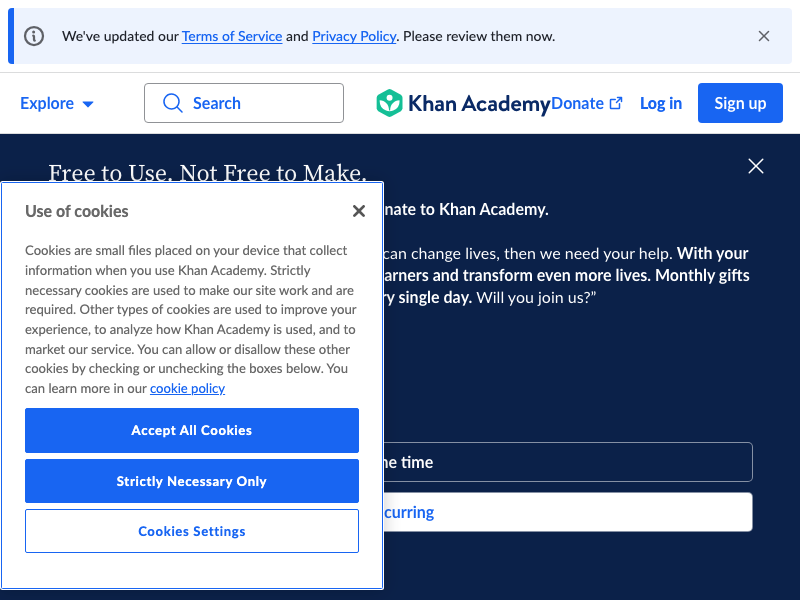This screenshot has width=800, height=600.
Task: Open Cookies Settings
Action: tap(191, 531)
